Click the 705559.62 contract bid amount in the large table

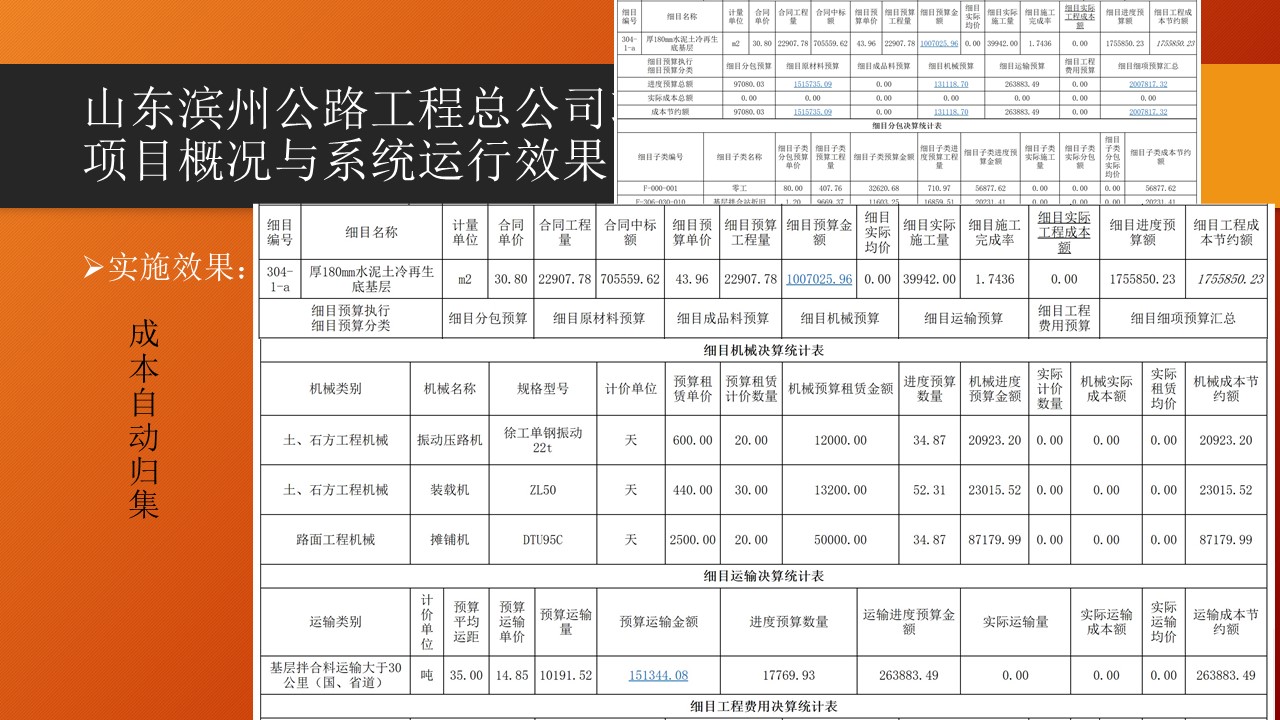tap(630, 279)
